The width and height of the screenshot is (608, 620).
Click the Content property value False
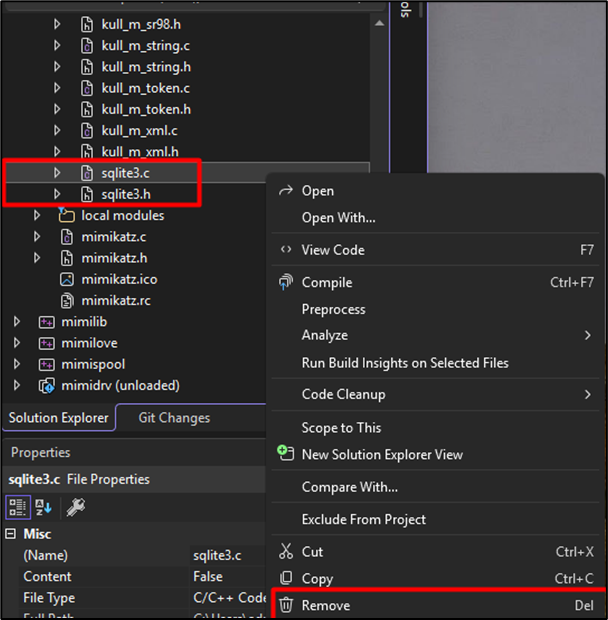coord(208,577)
